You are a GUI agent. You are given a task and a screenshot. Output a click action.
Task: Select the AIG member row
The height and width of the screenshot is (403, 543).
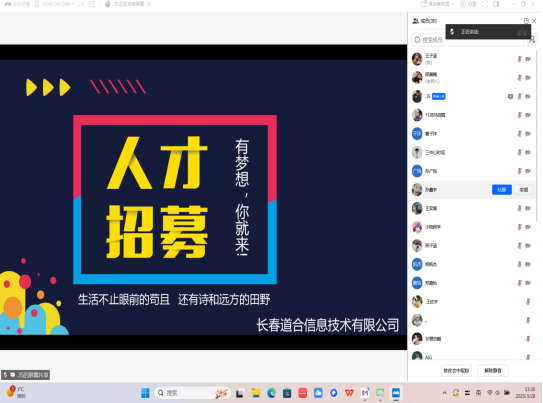click(473, 356)
